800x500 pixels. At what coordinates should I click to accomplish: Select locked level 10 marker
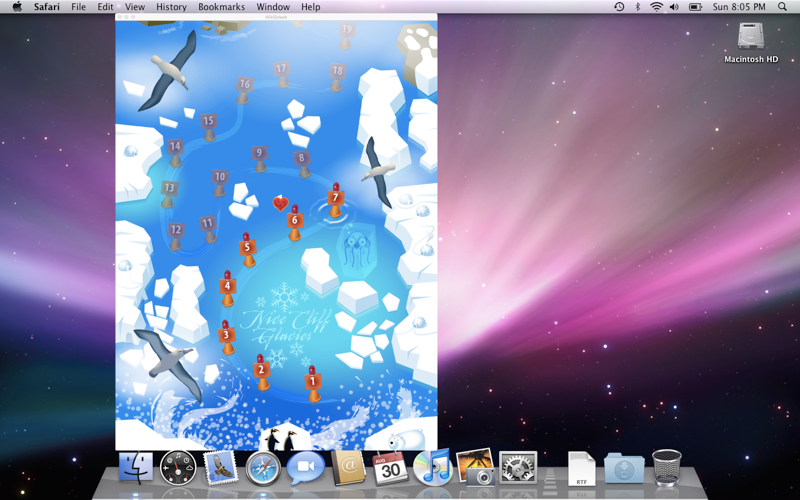219,183
